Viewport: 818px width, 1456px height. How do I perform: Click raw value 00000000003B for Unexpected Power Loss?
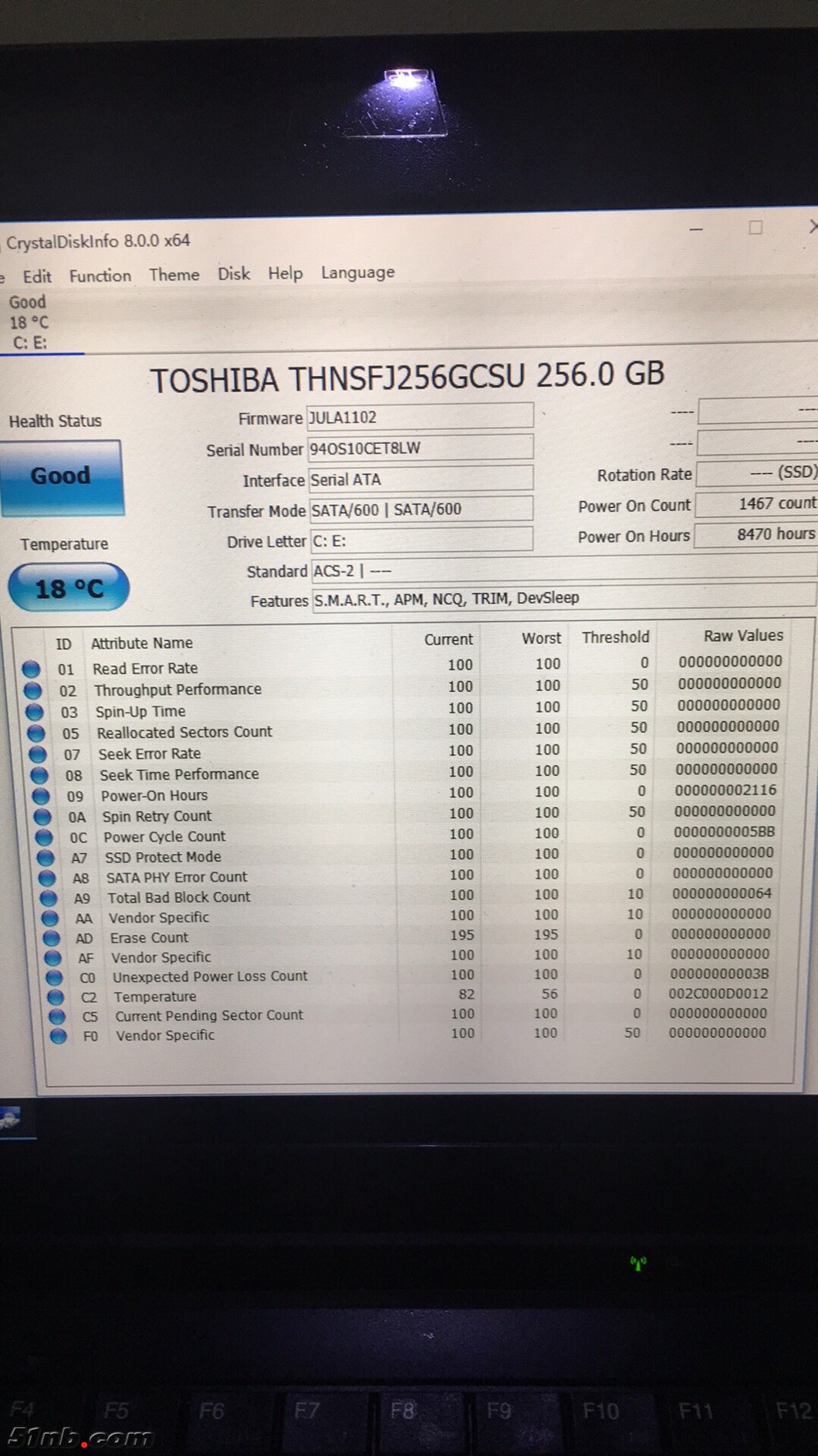719,973
